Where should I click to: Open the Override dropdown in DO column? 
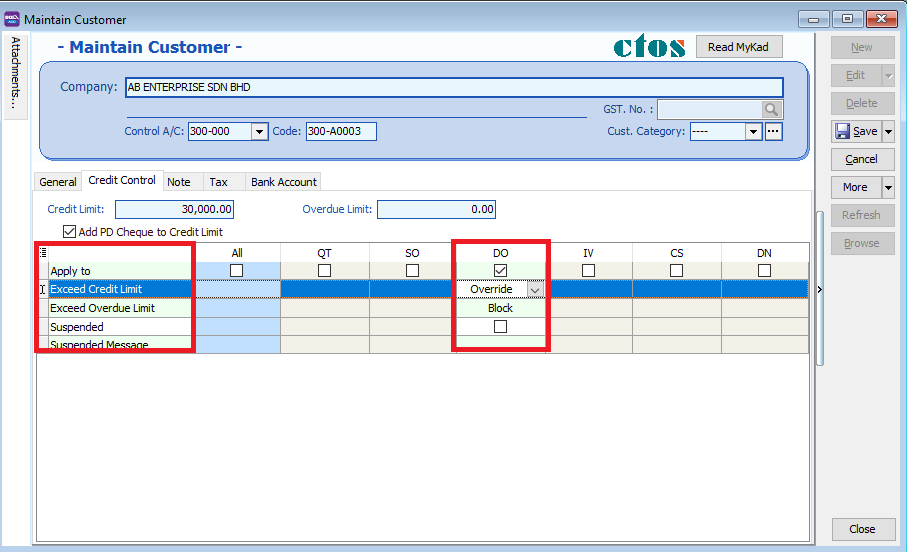(x=534, y=289)
